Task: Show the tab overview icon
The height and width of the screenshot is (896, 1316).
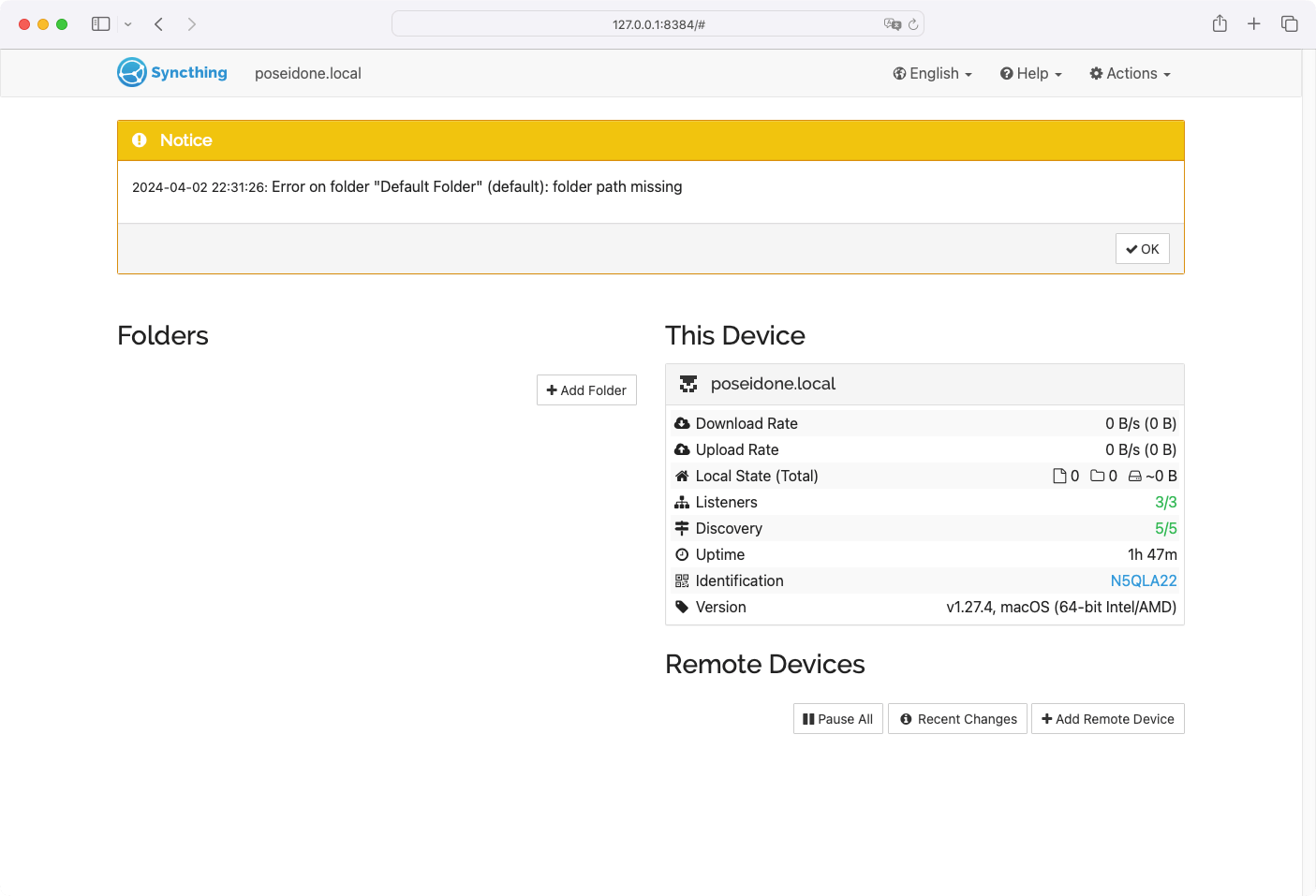Action: pyautogui.click(x=1290, y=24)
